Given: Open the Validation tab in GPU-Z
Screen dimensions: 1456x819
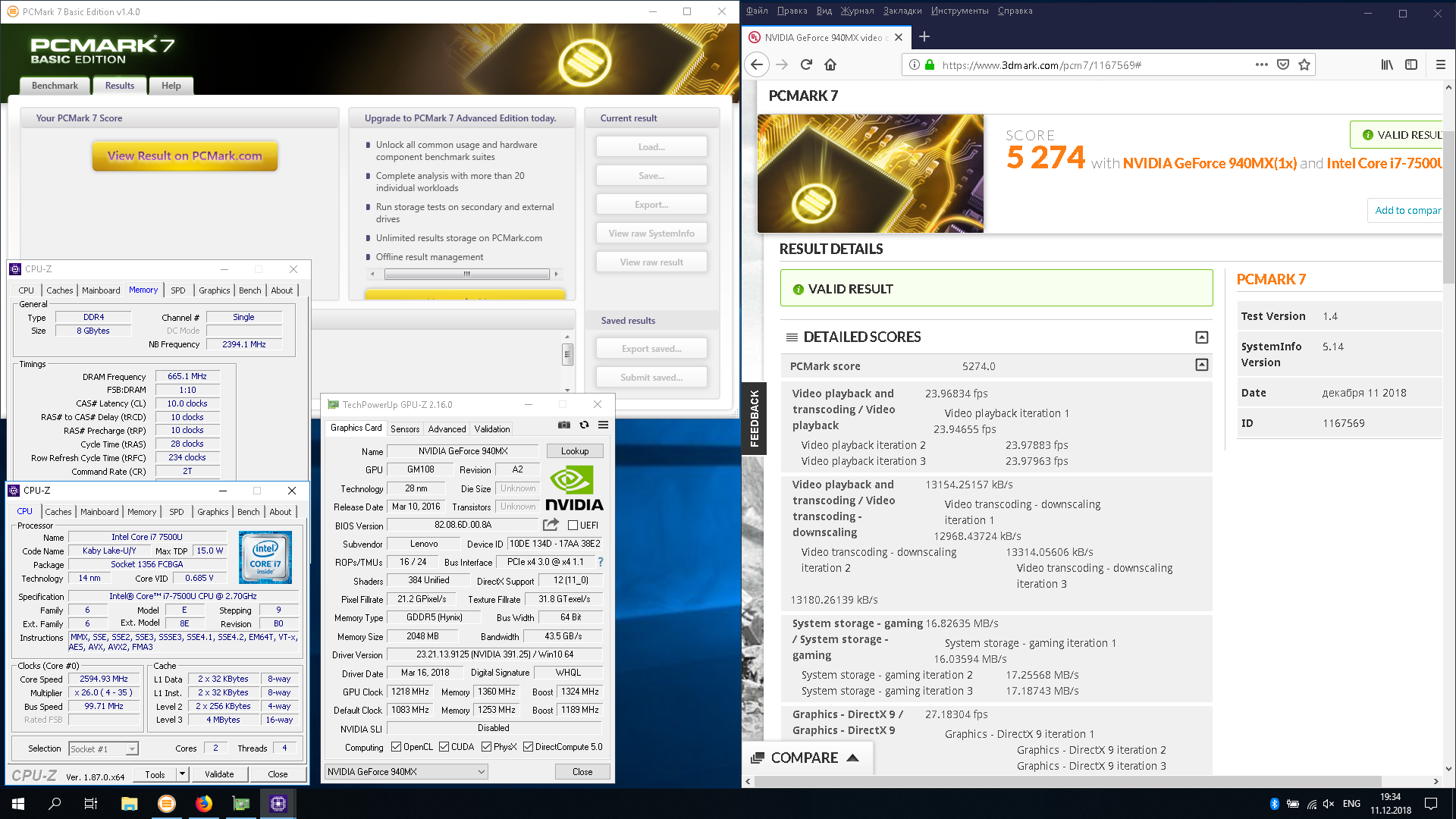Looking at the screenshot, I should tap(492, 428).
